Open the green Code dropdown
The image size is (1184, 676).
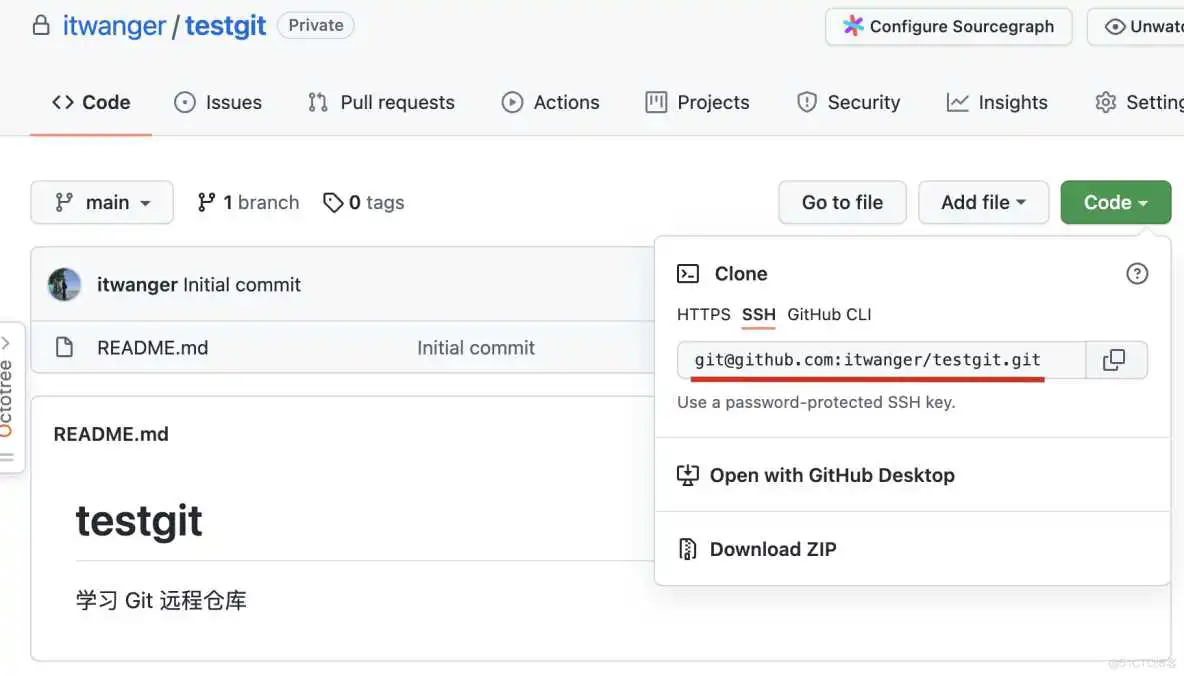pos(1115,202)
